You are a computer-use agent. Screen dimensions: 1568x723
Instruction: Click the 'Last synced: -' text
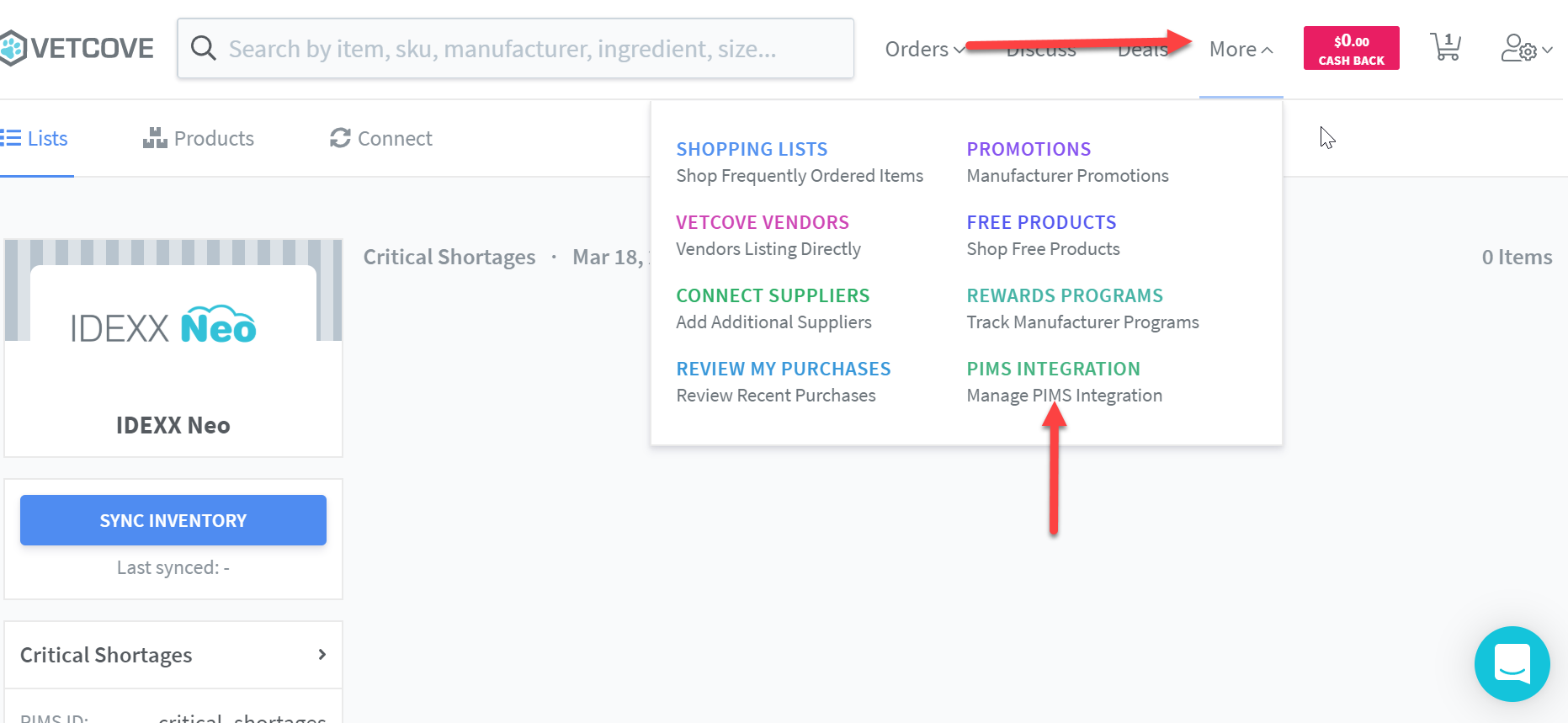point(173,567)
